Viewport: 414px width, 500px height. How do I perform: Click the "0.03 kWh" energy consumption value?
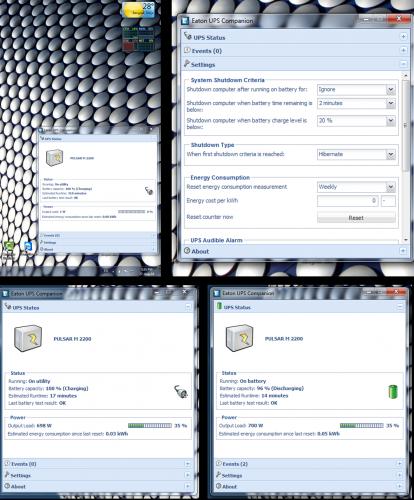[x=117, y=434]
